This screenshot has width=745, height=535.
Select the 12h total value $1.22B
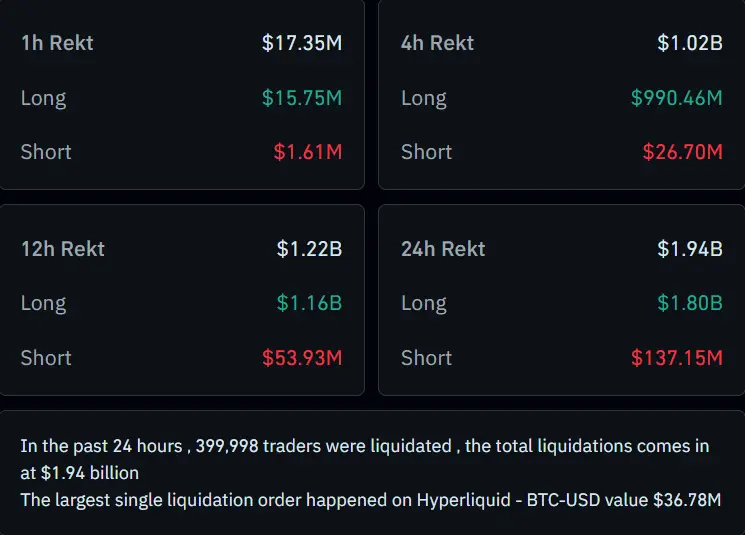click(309, 249)
